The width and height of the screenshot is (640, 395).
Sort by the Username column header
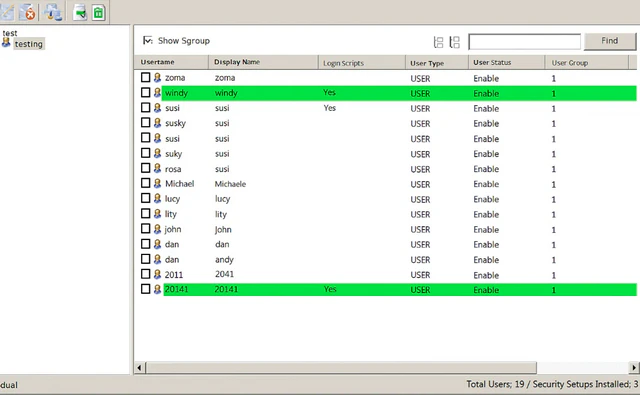tap(171, 62)
